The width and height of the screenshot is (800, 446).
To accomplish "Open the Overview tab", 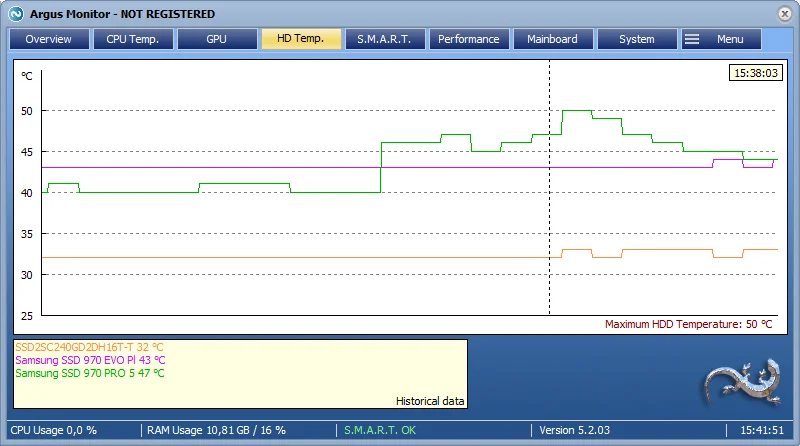I will tap(49, 39).
